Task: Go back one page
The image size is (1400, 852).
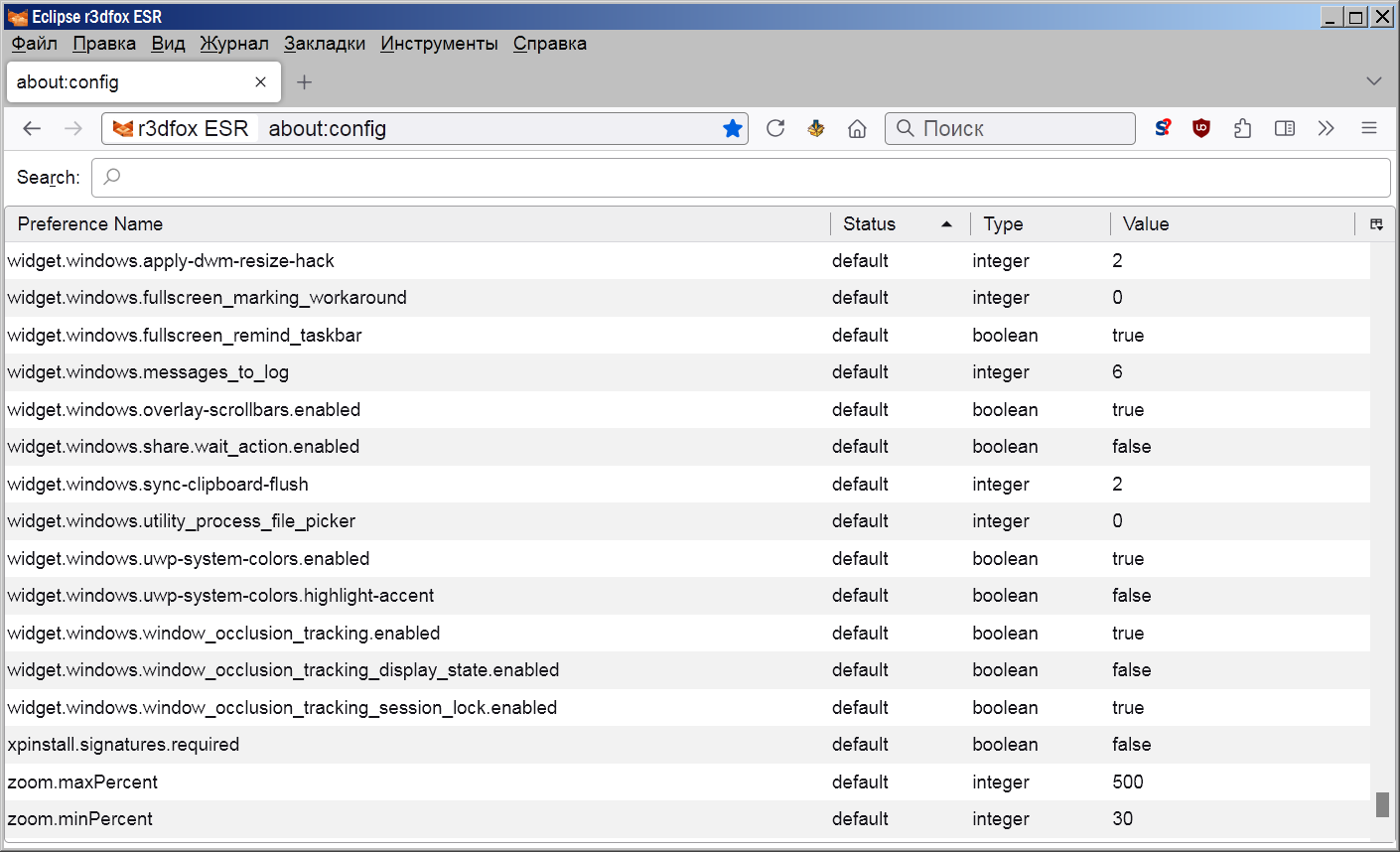Action: pos(32,128)
